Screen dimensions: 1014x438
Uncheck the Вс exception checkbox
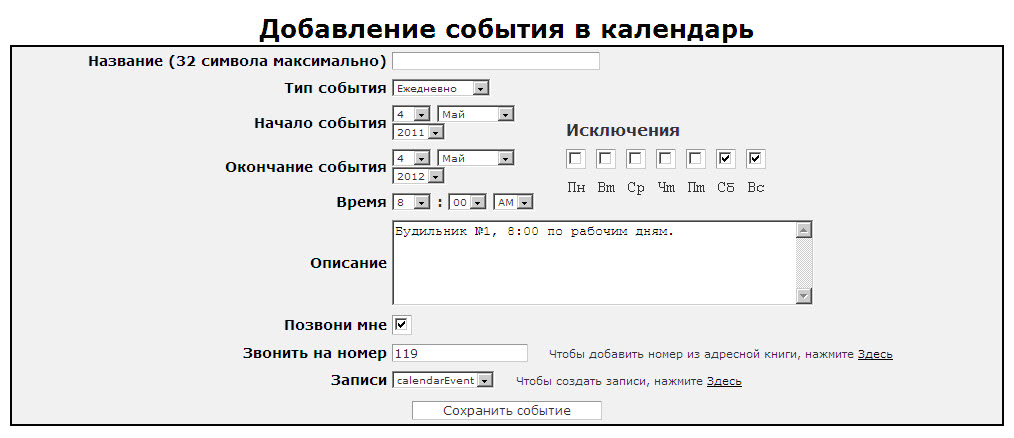click(x=755, y=159)
